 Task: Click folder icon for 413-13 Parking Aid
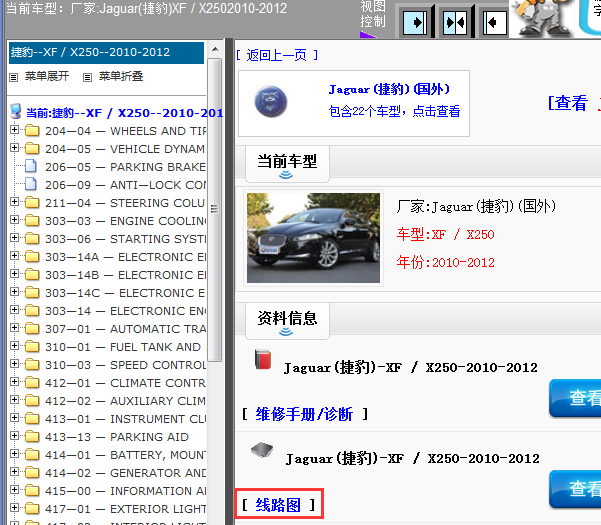(32, 437)
